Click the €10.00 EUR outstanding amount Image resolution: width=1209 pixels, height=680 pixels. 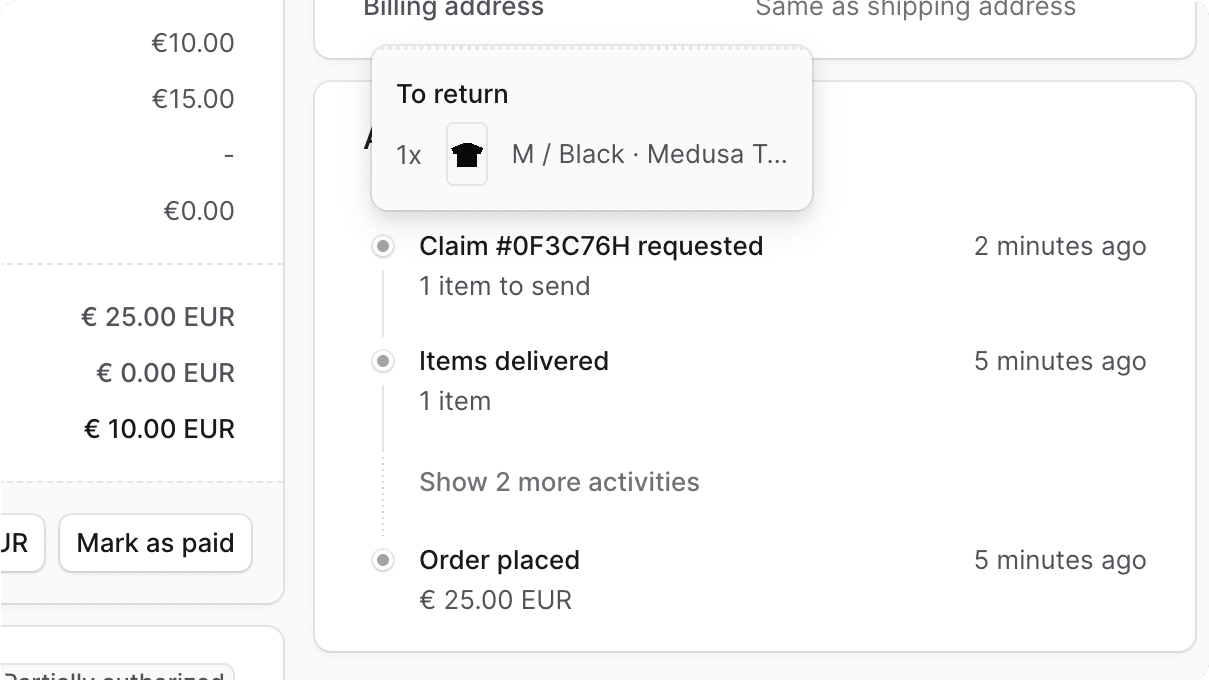(x=159, y=428)
